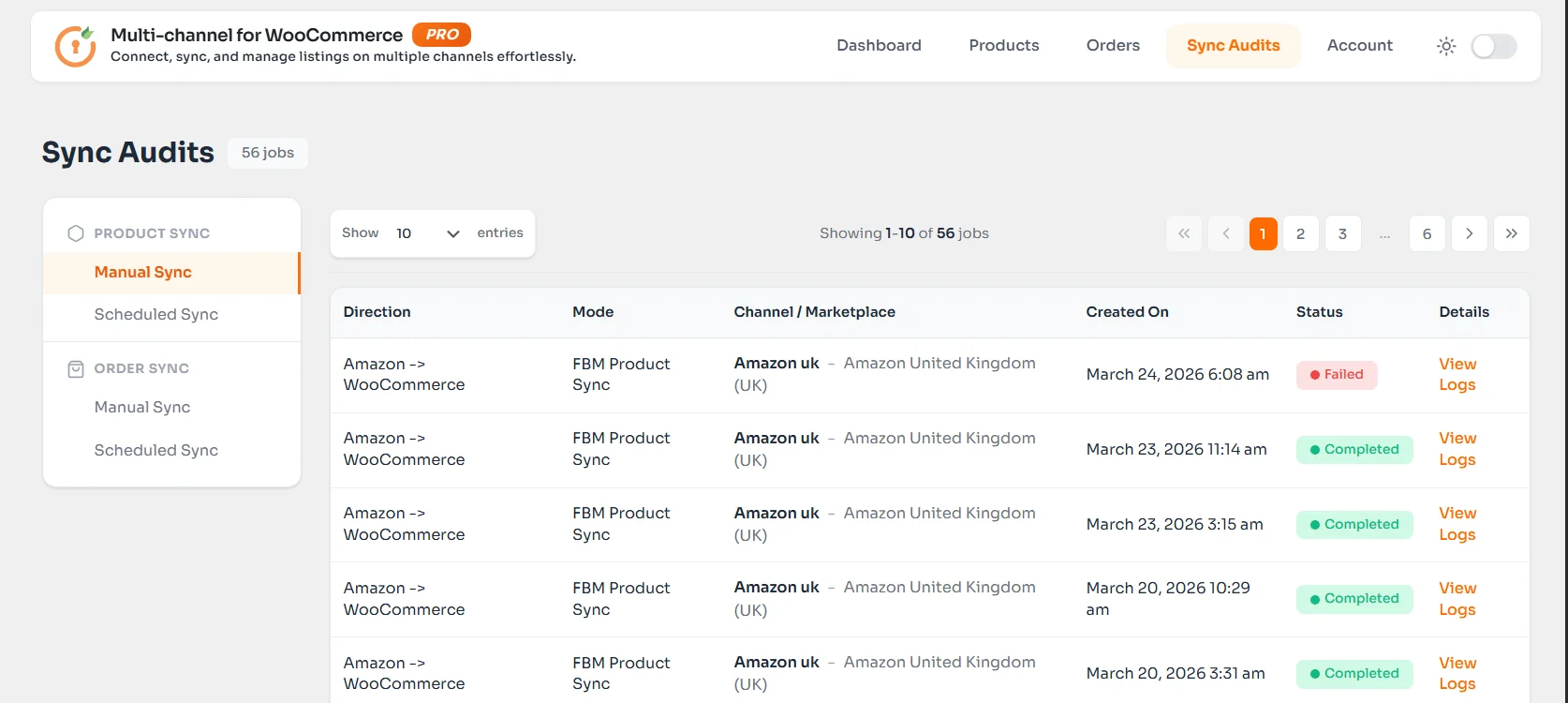
Task: Go to first page double-arrow
Action: (x=1184, y=233)
